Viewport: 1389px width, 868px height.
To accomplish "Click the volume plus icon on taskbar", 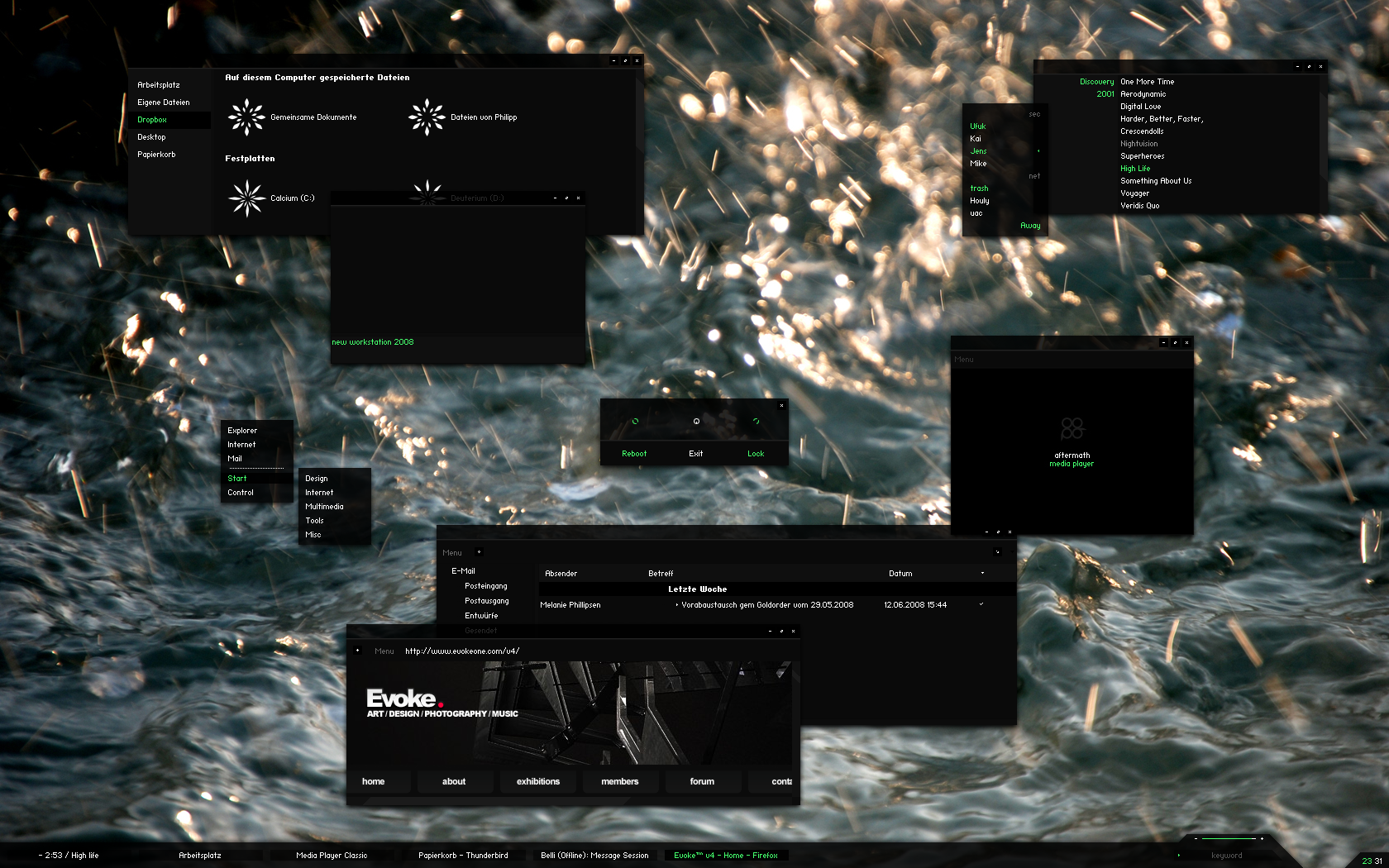I will click(1262, 838).
